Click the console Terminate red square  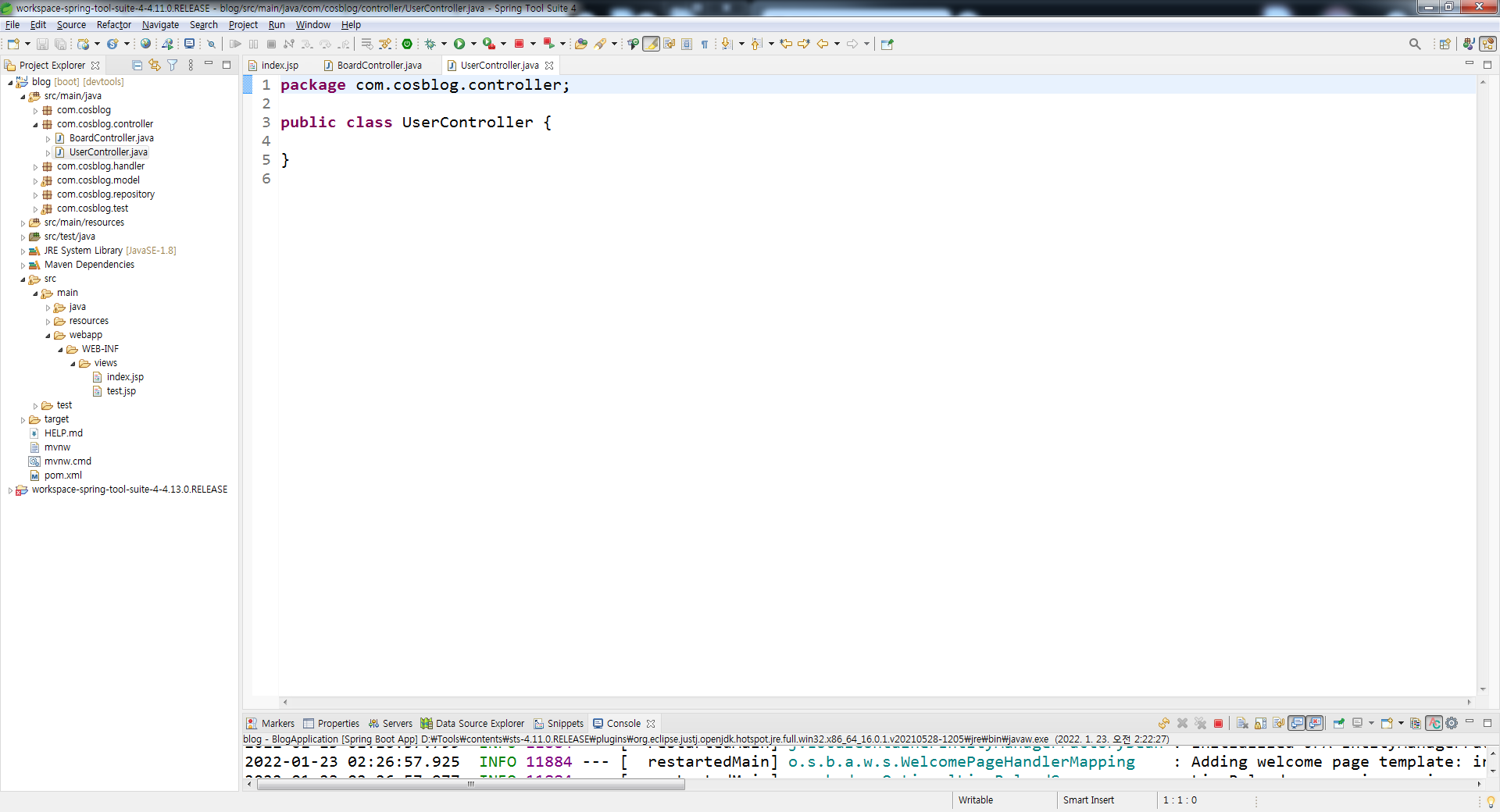[1218, 723]
